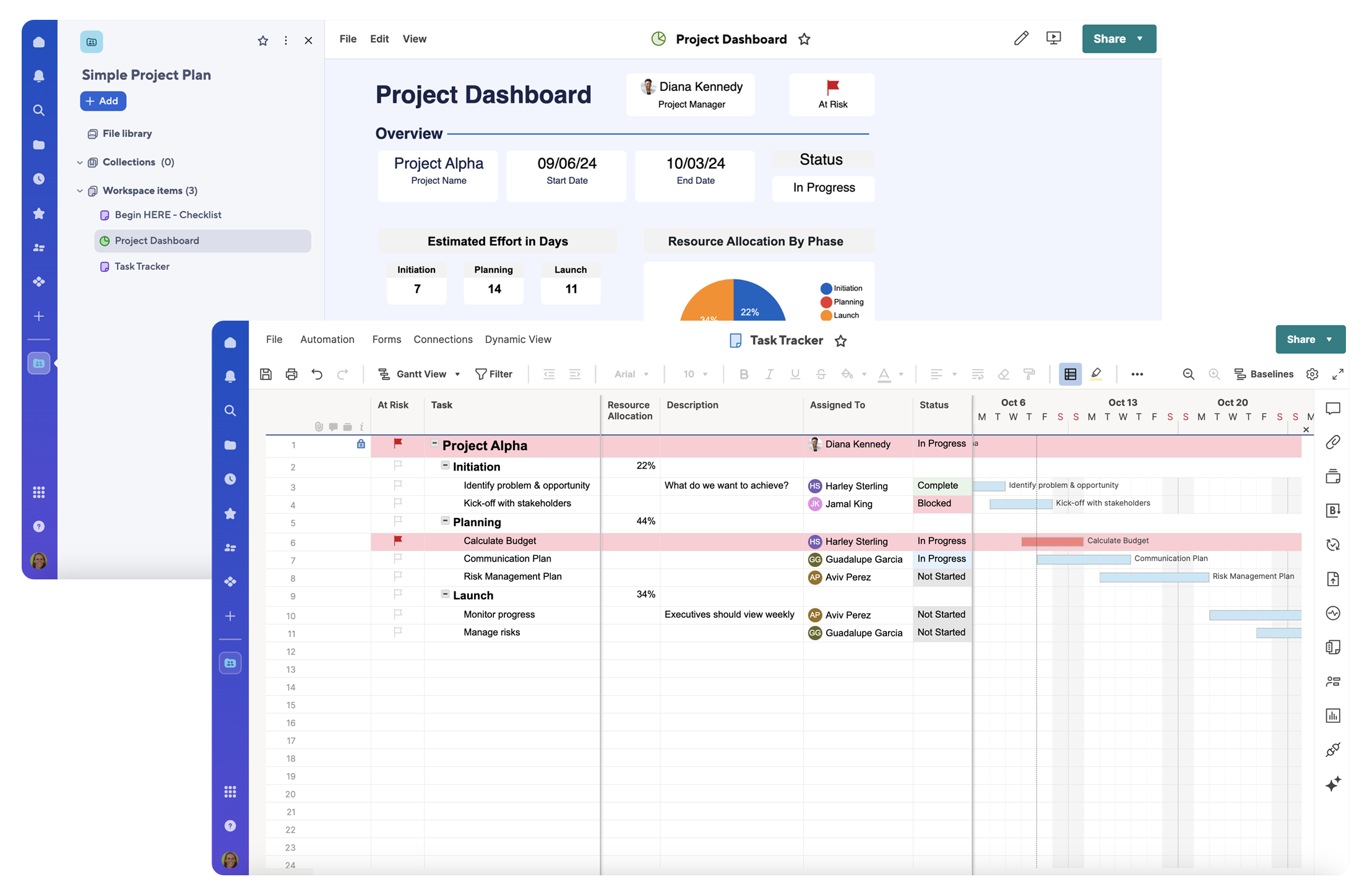The width and height of the screenshot is (1372, 892).
Task: Expand the Launch phase row
Action: tap(443, 594)
